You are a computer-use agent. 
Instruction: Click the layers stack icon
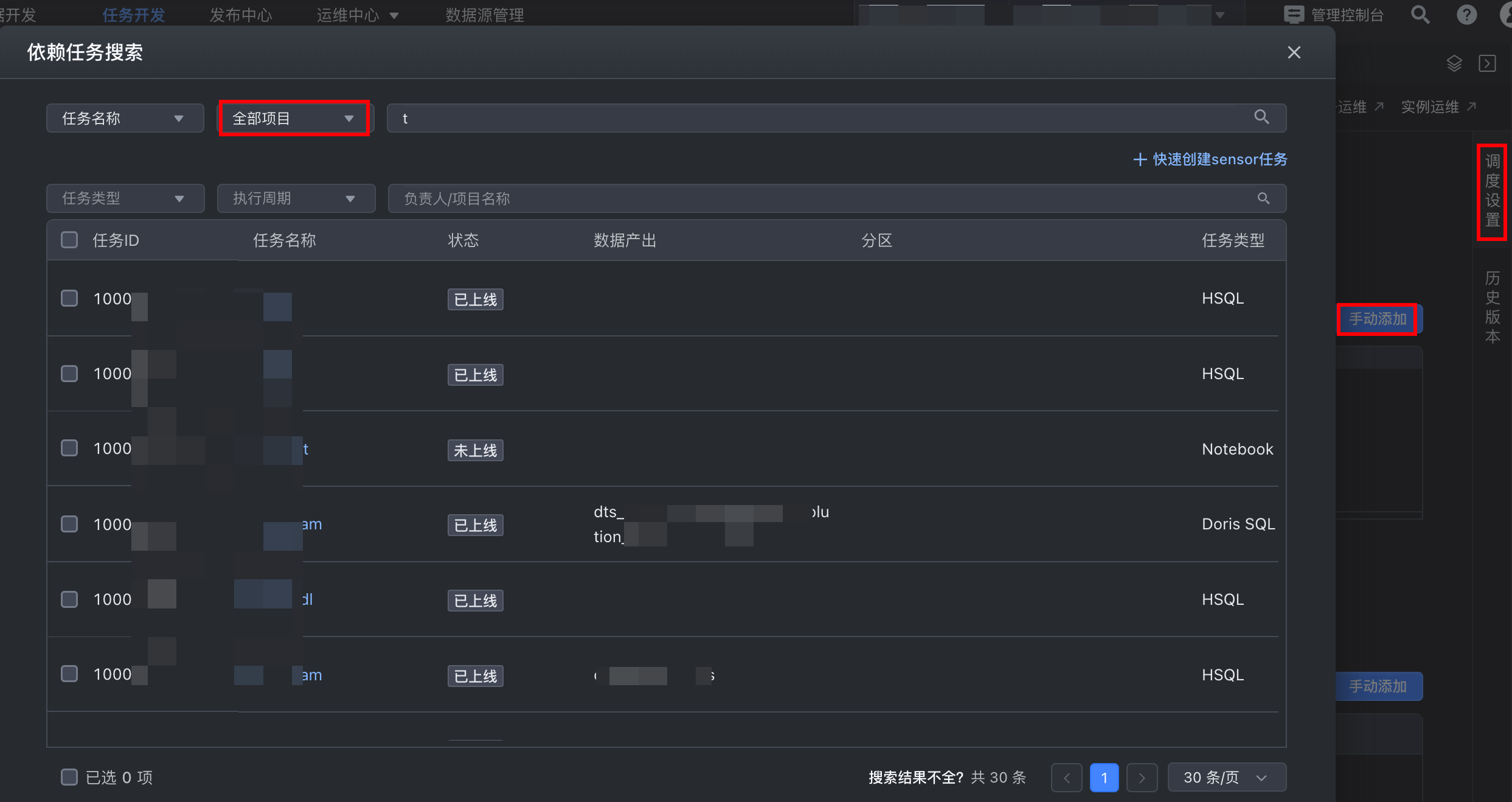point(1454,63)
